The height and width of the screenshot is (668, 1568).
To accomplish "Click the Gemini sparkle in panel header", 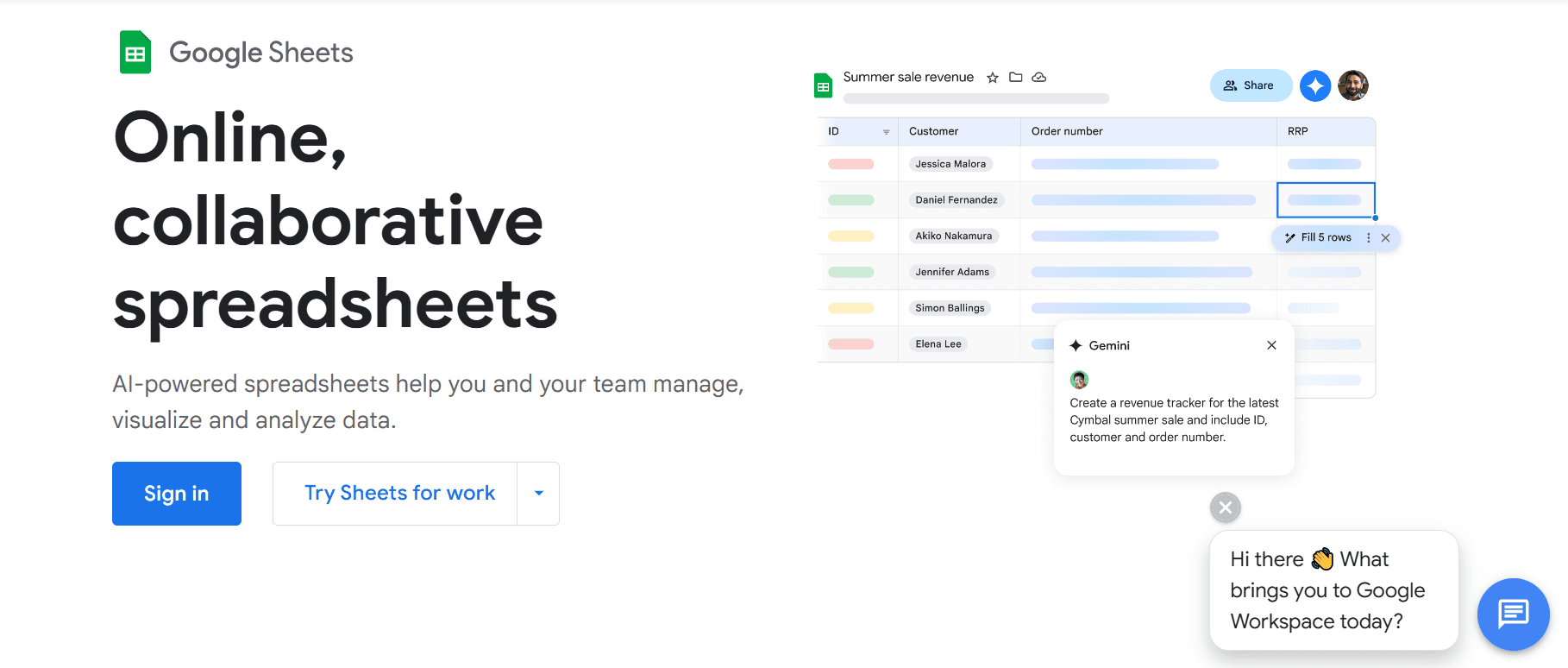I will point(1076,345).
